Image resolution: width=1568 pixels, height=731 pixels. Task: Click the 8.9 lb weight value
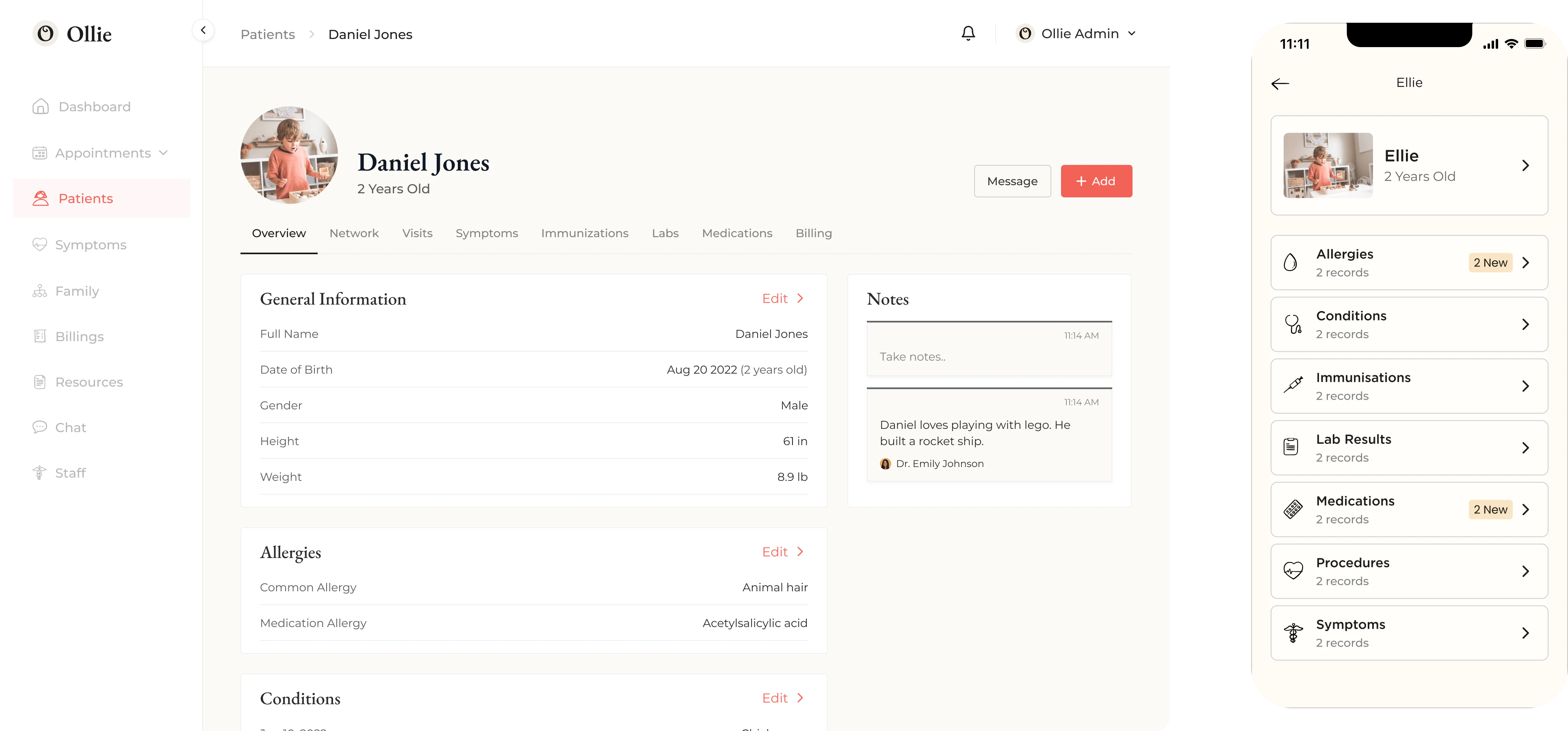pyautogui.click(x=792, y=477)
